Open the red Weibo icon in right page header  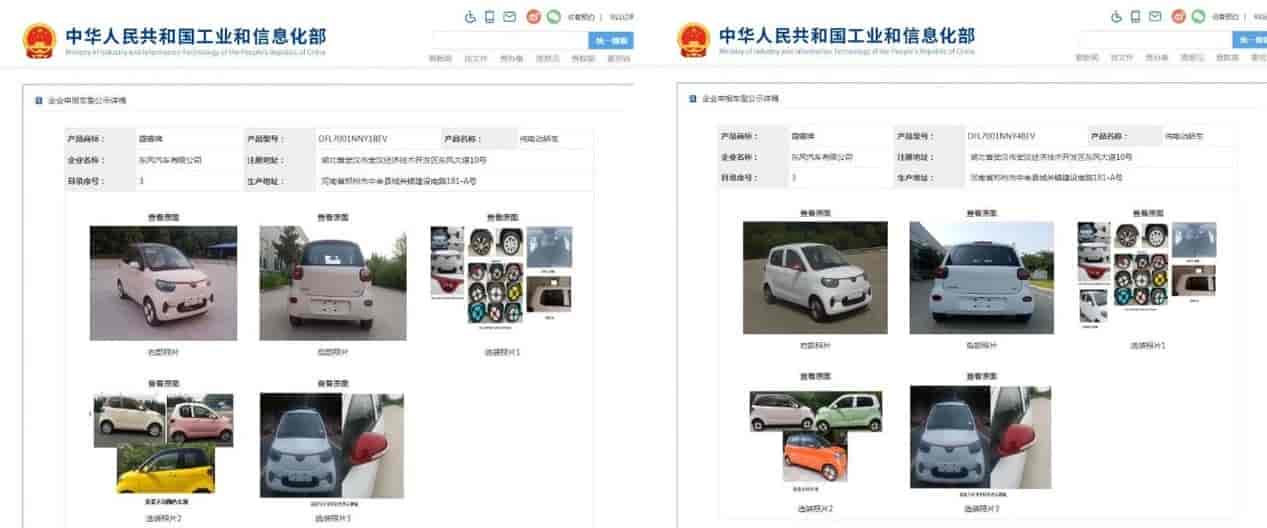[1178, 17]
